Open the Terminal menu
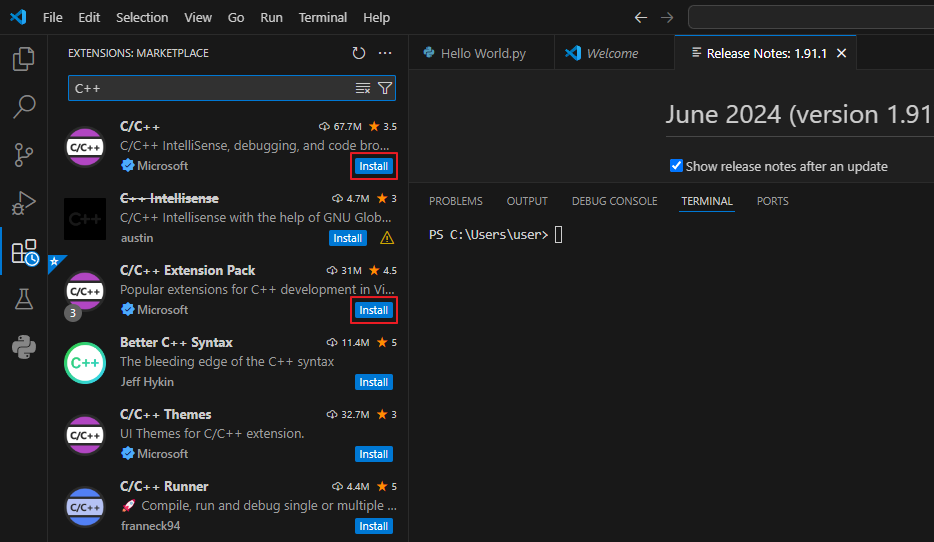Image resolution: width=934 pixels, height=542 pixels. pos(323,17)
